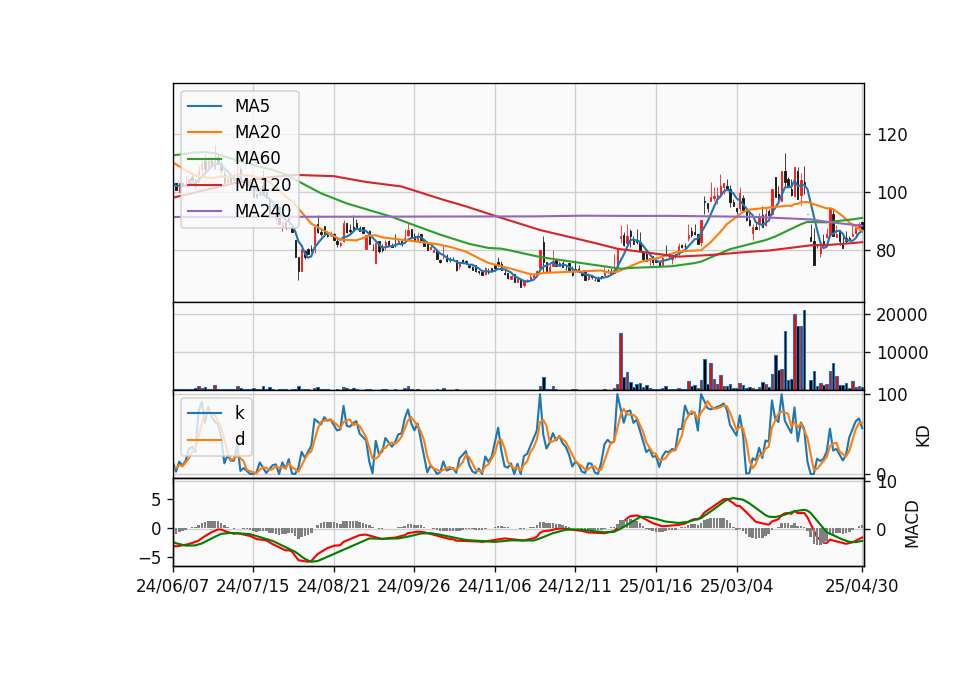
Task: Click the 25/03/04 date axis label
Action: pos(737,586)
